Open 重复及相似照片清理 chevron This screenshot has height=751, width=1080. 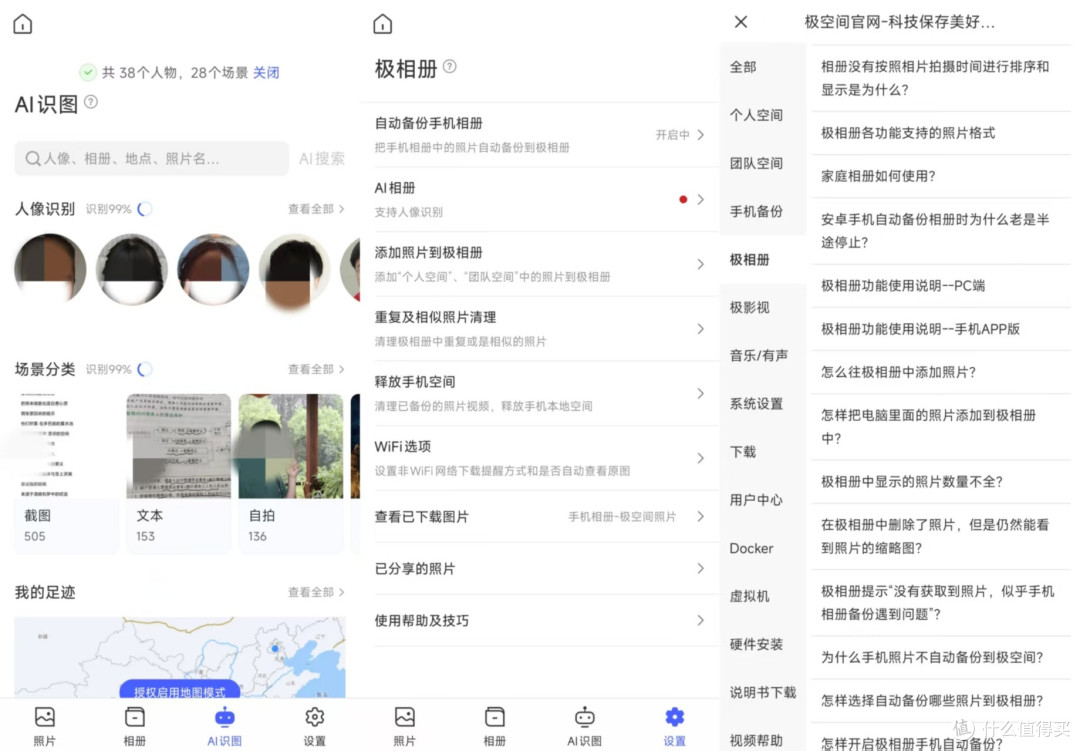[700, 329]
